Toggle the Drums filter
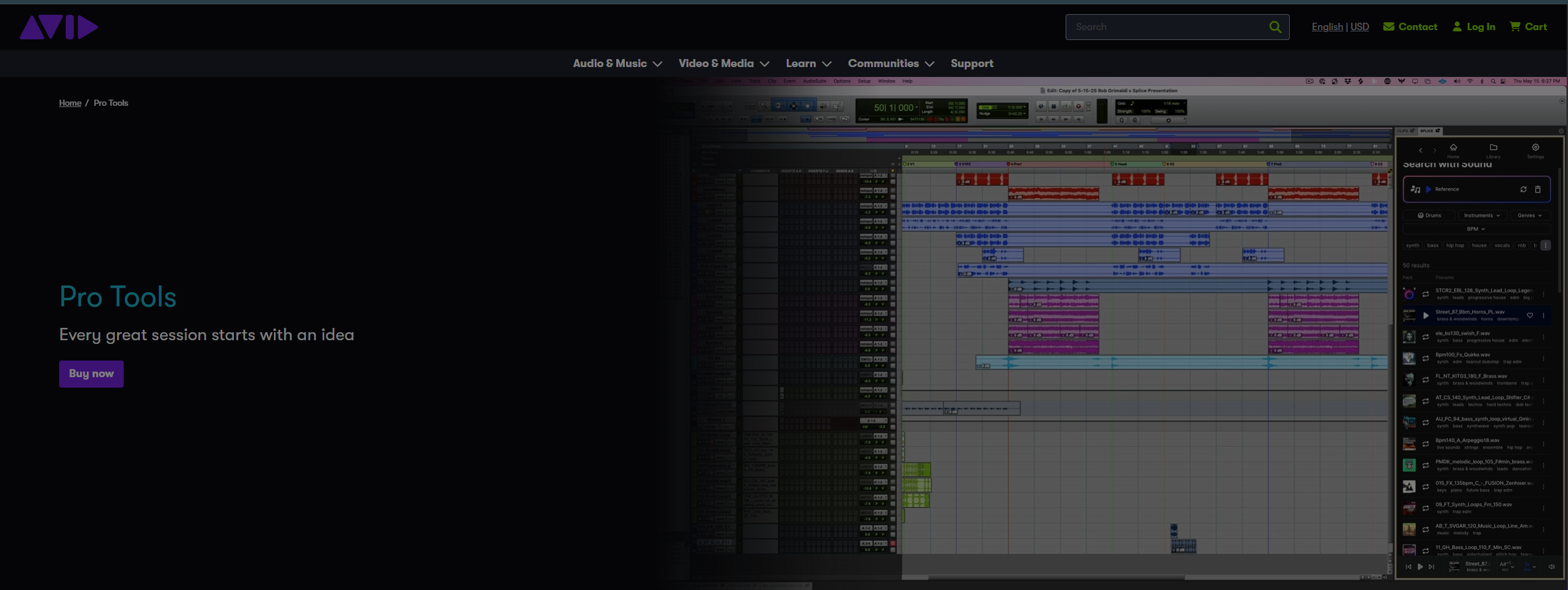 (x=1429, y=215)
